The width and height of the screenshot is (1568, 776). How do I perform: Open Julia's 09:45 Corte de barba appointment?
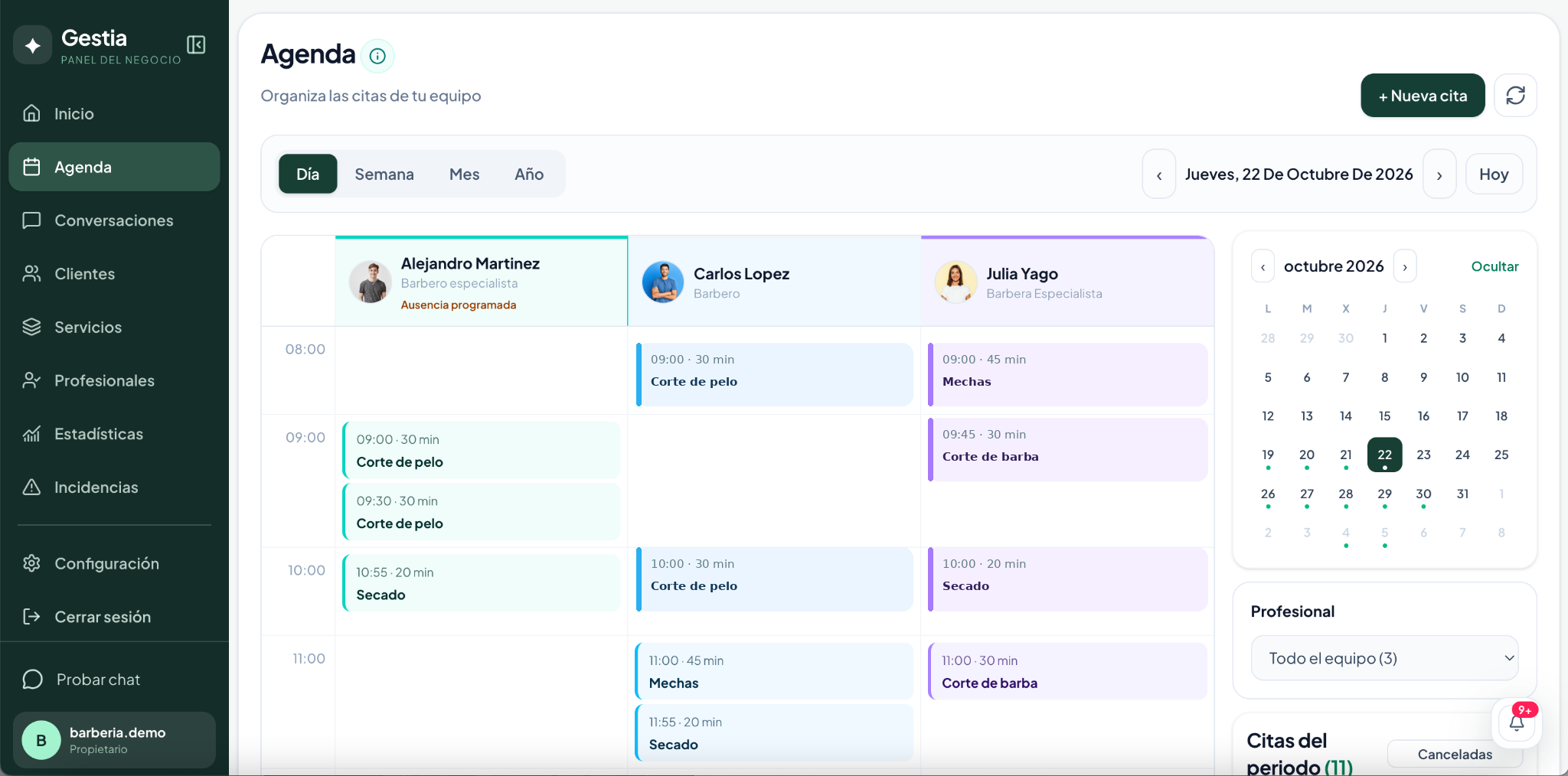pos(1067,449)
